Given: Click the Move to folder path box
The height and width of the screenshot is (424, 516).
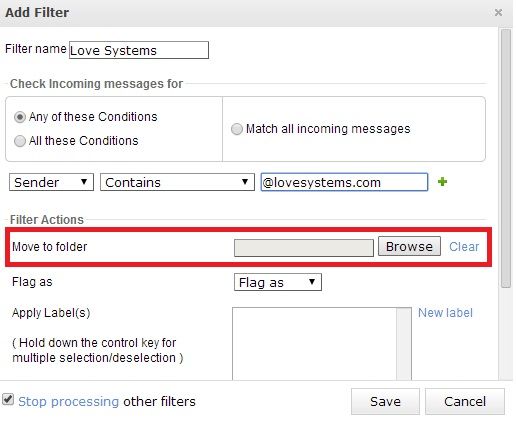Looking at the screenshot, I should coord(304,248).
